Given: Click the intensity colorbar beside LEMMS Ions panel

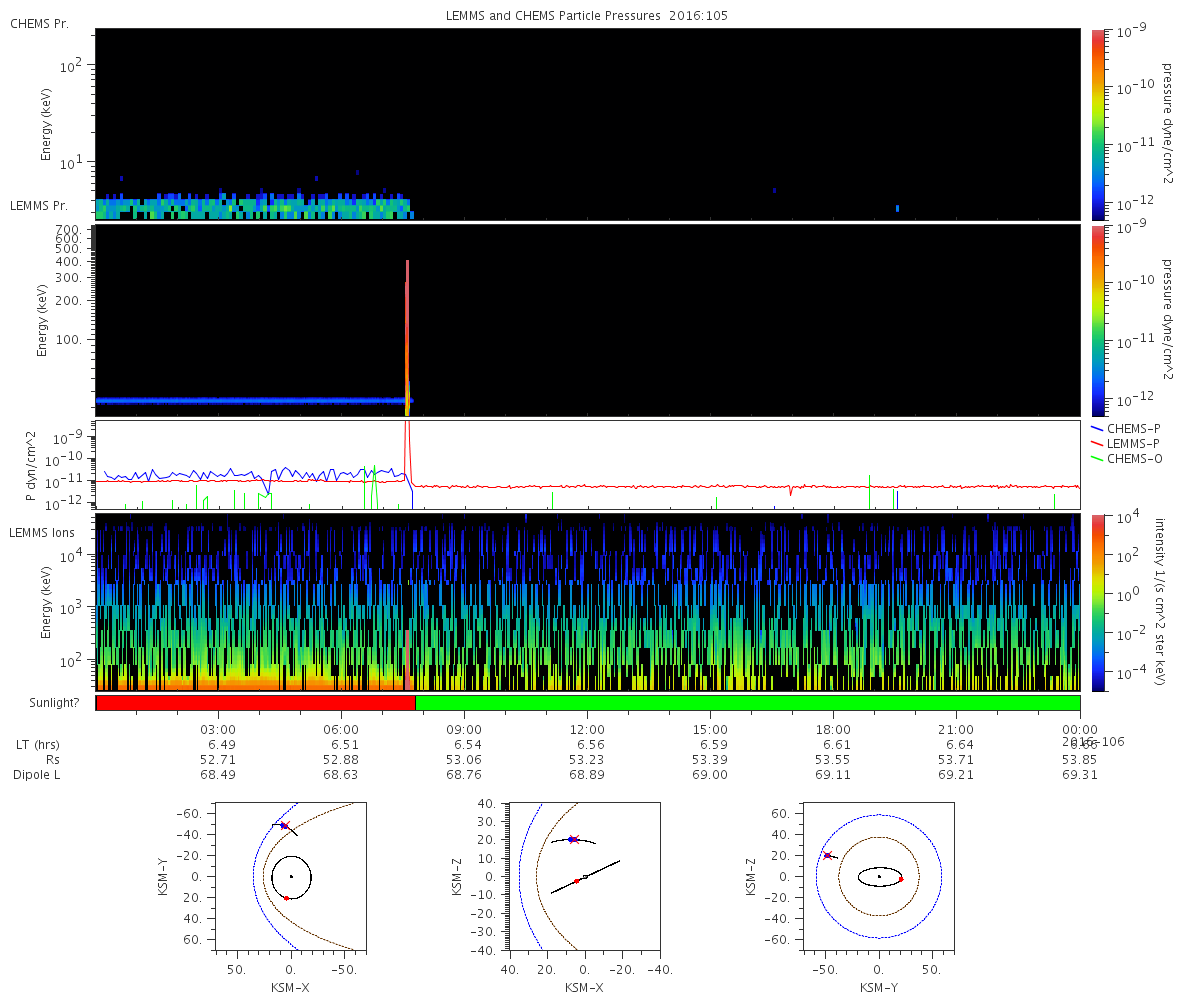Looking at the screenshot, I should pyautogui.click(x=1098, y=602).
